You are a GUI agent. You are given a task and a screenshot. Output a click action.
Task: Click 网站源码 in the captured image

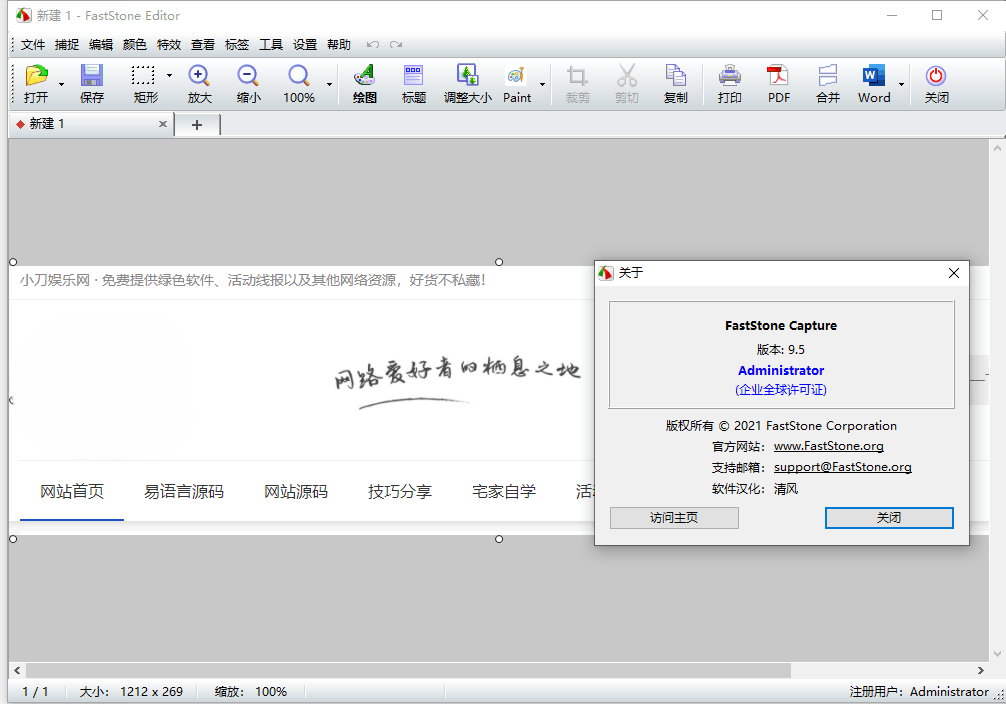[296, 492]
